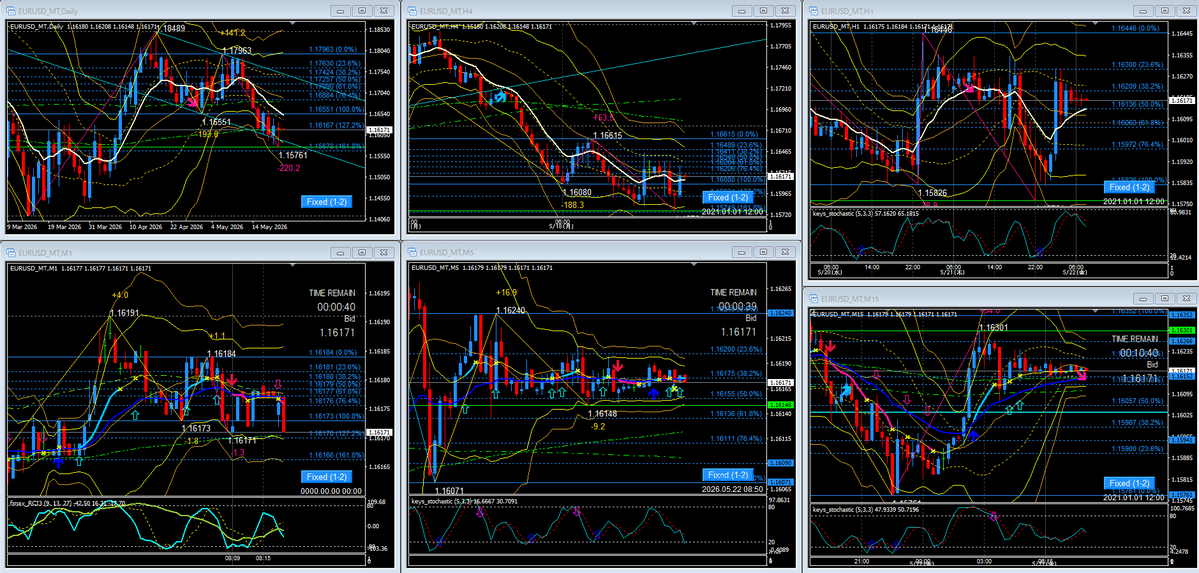
Task: Click the 1.16301 high label on M15 chart
Action: click(x=993, y=327)
